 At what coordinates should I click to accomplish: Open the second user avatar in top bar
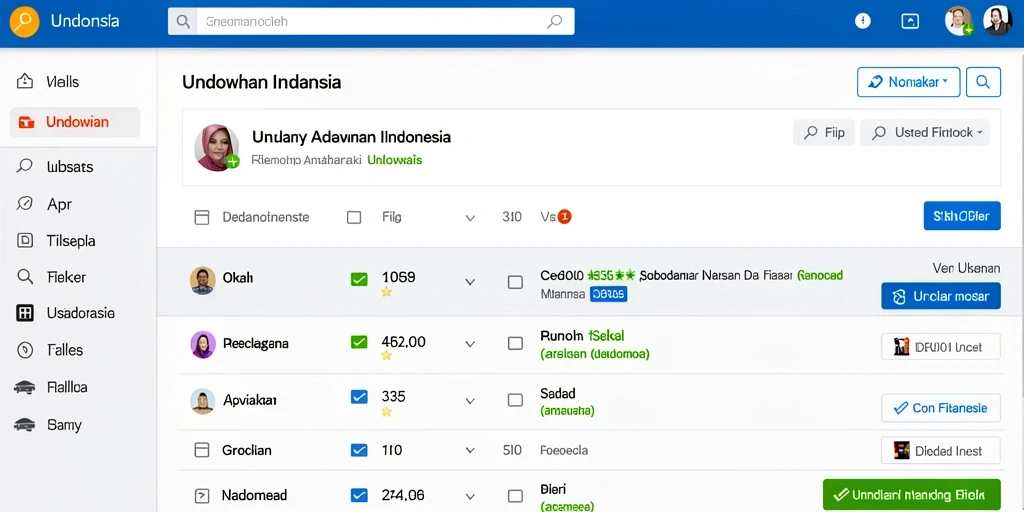coord(997,21)
